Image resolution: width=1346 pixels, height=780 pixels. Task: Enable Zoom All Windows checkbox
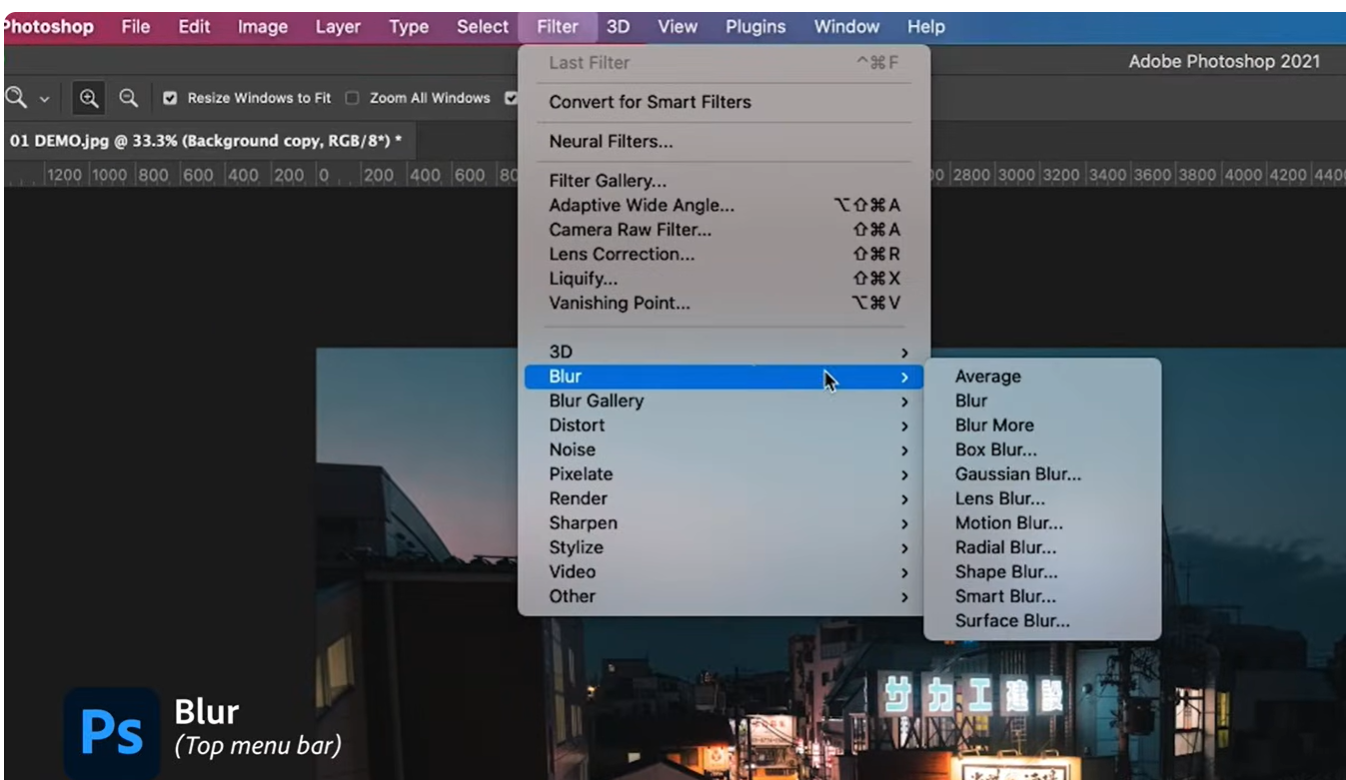pyautogui.click(x=352, y=98)
